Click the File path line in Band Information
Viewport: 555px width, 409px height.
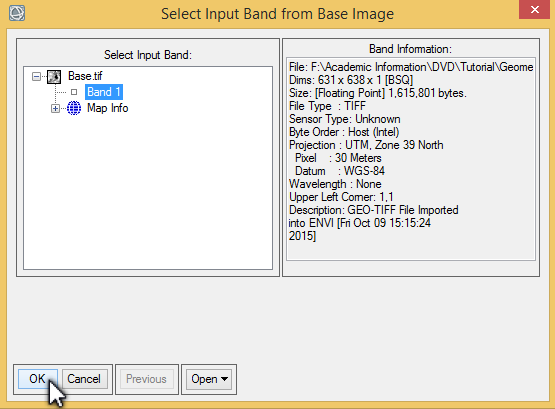click(x=411, y=67)
